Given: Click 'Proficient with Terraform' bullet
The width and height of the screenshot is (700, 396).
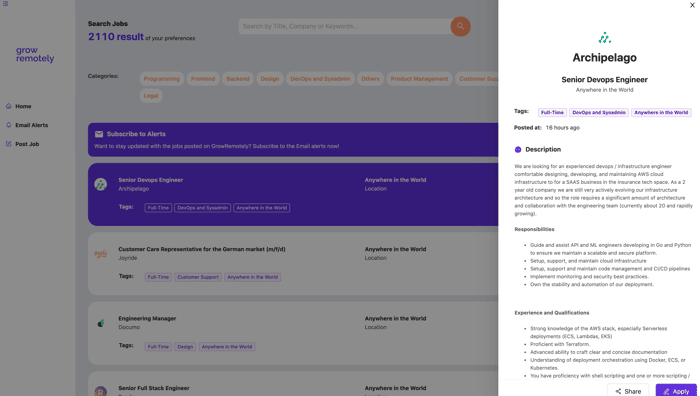Looking at the screenshot, I should (560, 344).
